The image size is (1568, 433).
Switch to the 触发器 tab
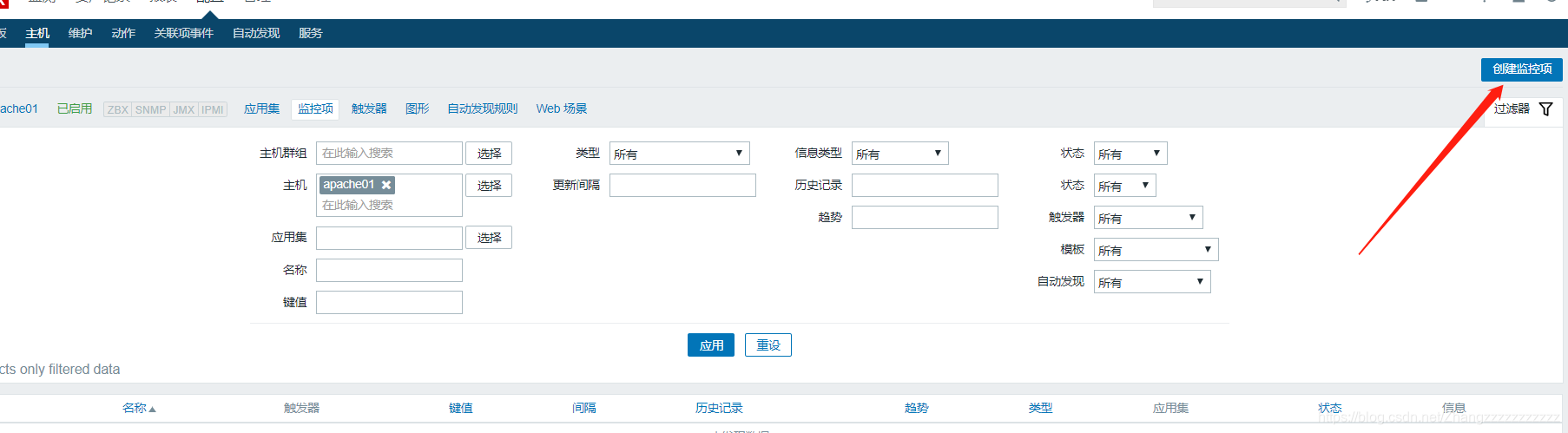pyautogui.click(x=369, y=108)
